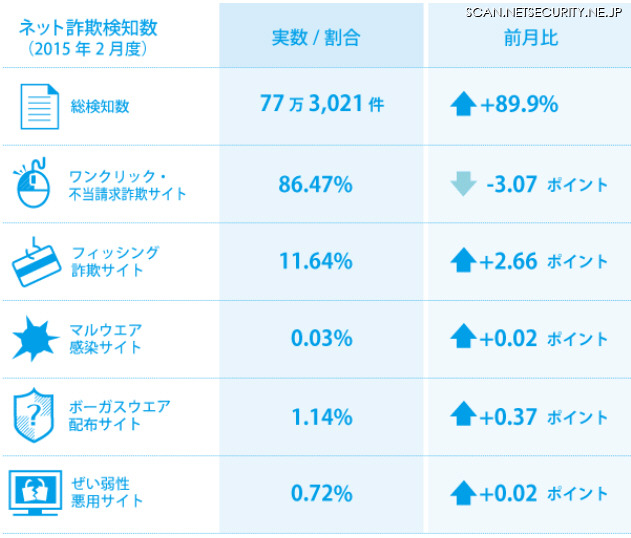Click the up arrow beside +0.37 ポイント
The width and height of the screenshot is (631, 538).
coord(463,415)
